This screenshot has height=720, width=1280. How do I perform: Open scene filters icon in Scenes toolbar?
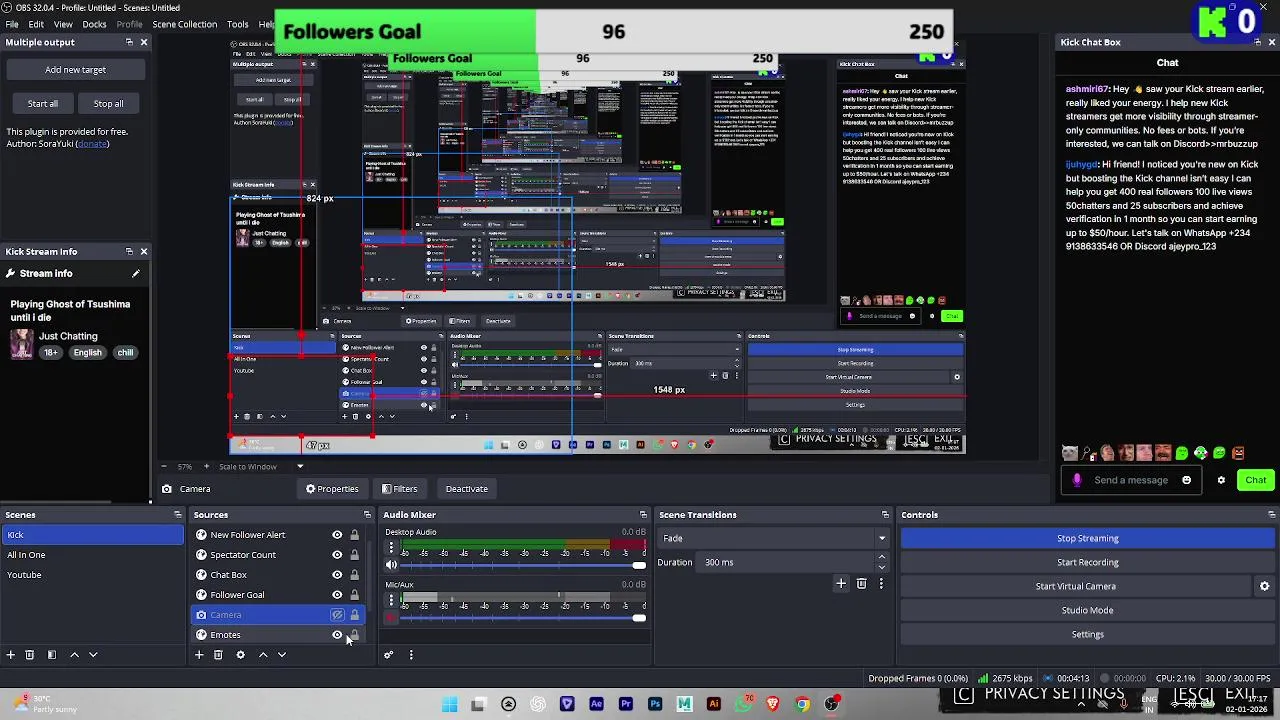(x=51, y=655)
